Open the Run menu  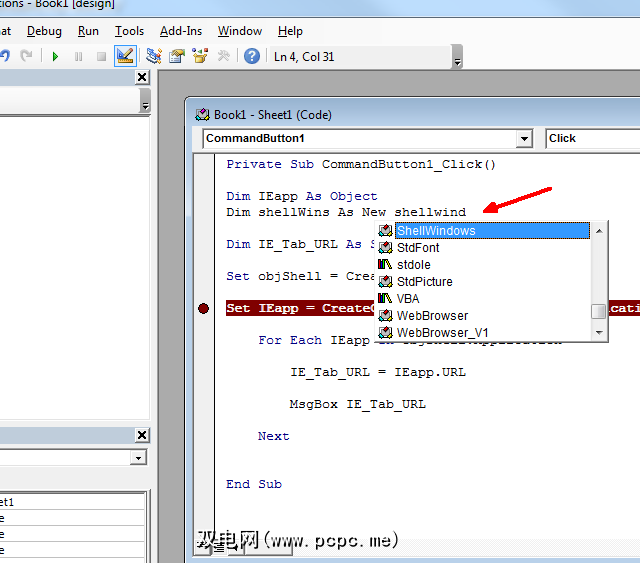click(x=88, y=31)
